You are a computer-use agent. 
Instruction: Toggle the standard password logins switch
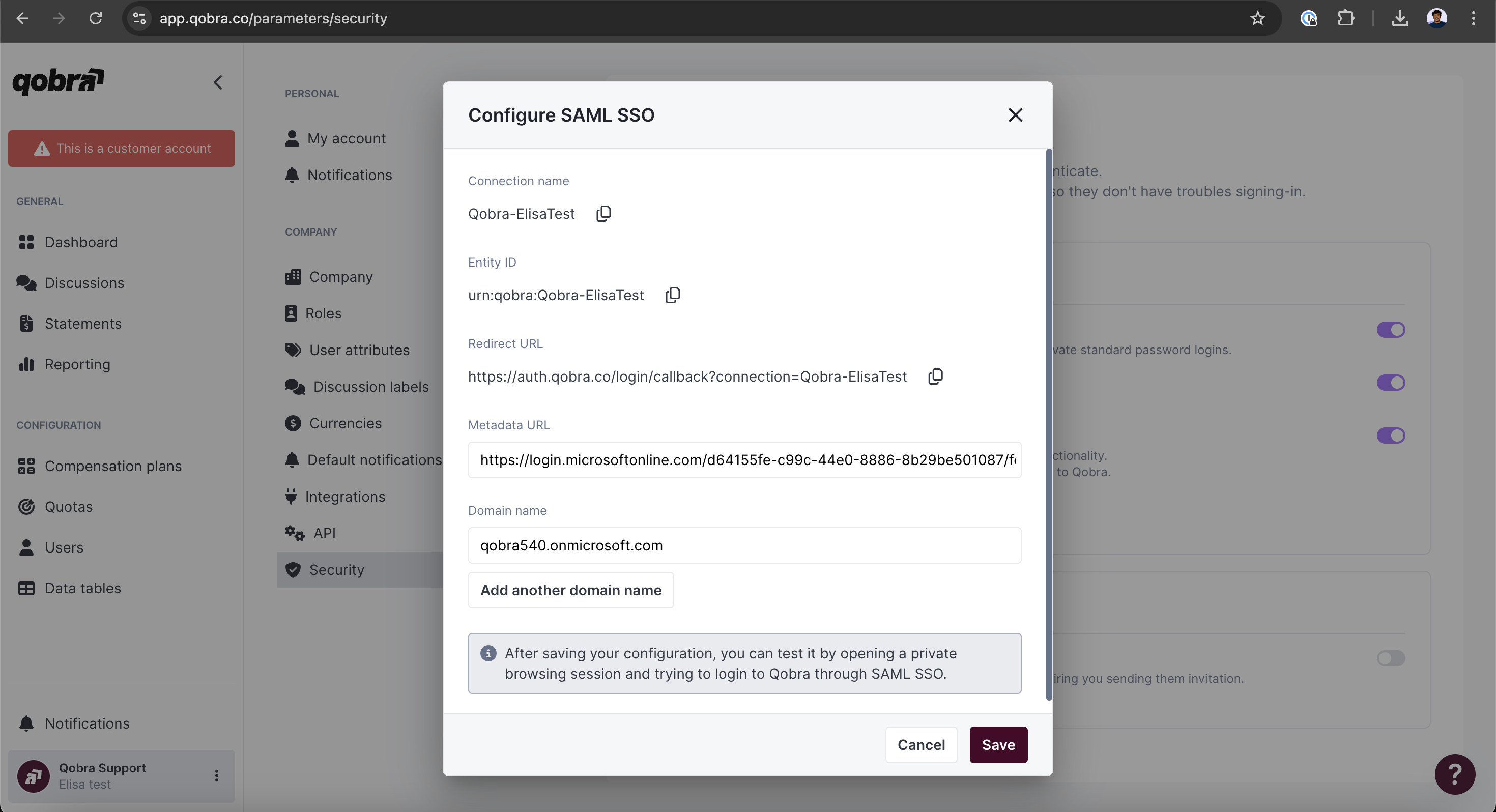pyautogui.click(x=1390, y=330)
